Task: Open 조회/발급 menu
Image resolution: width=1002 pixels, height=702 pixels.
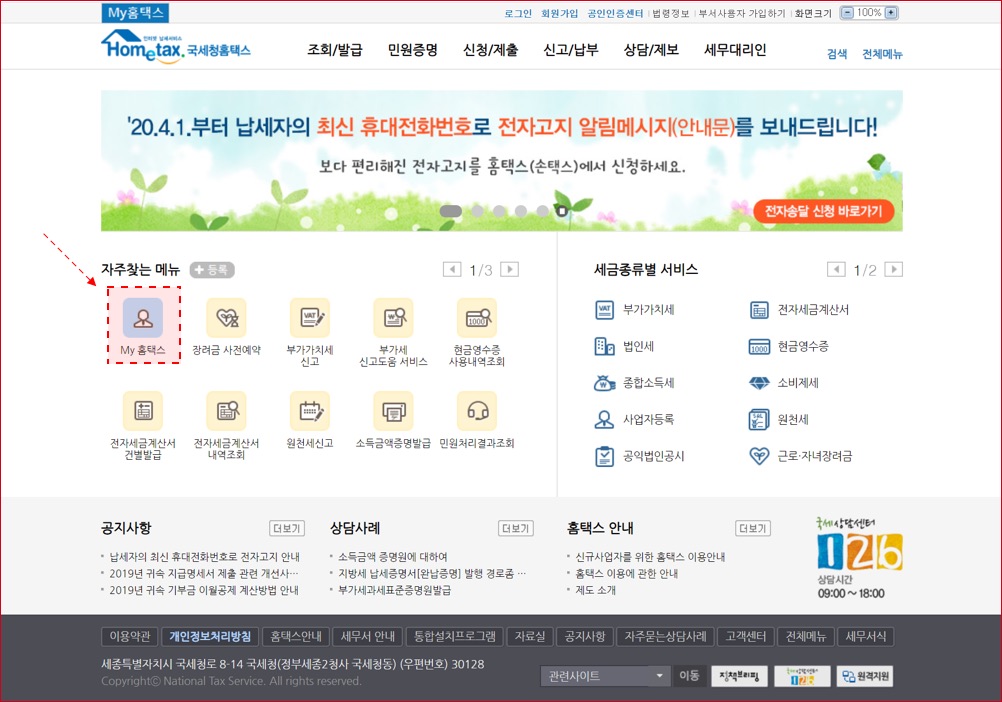Action: tap(335, 50)
